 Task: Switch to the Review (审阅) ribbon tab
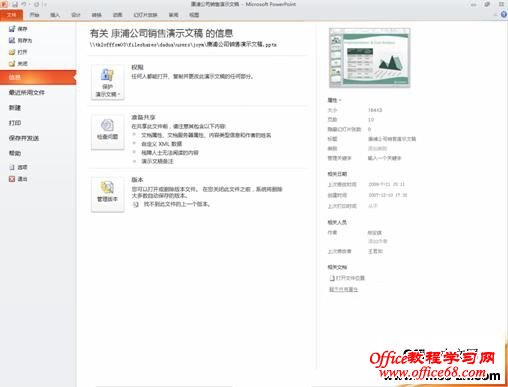(x=173, y=15)
